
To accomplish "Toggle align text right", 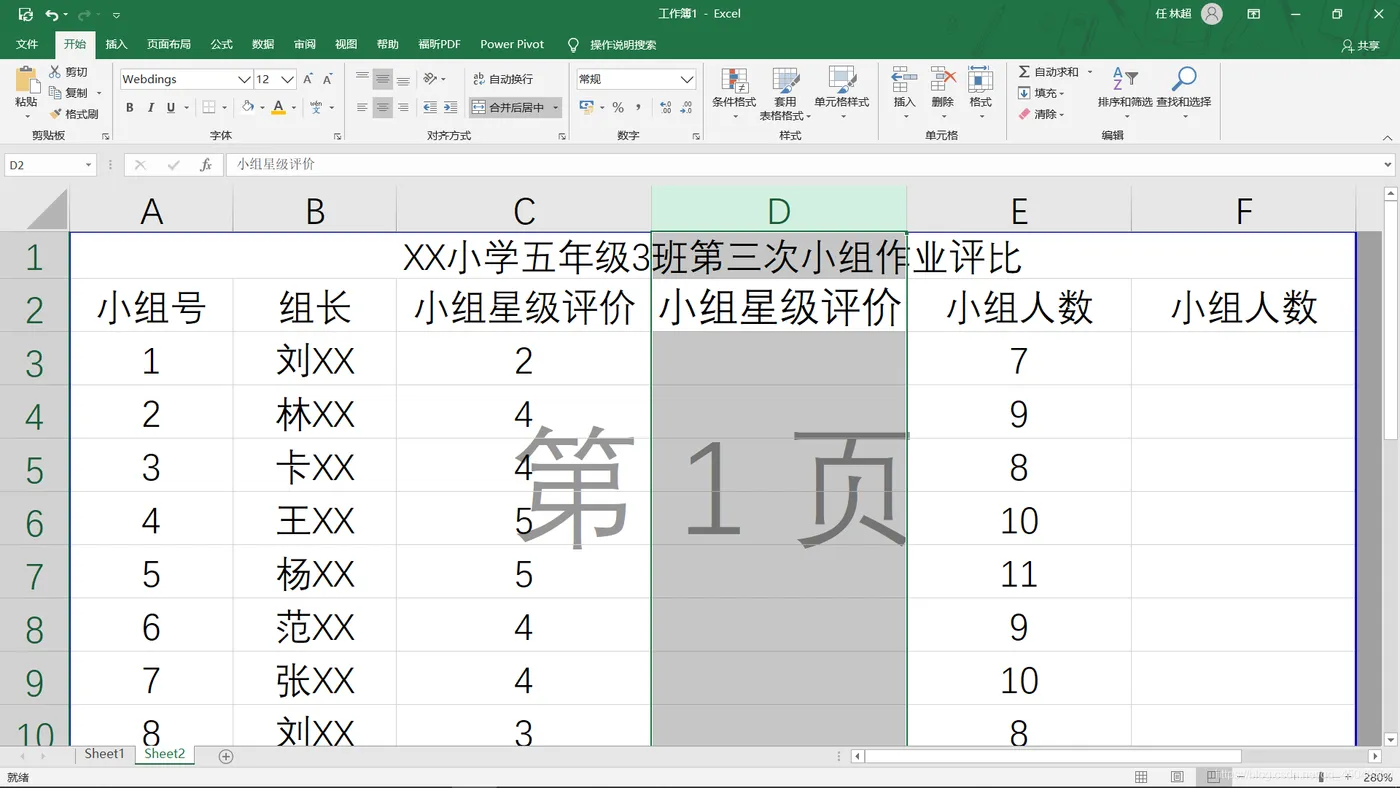I will pos(403,107).
